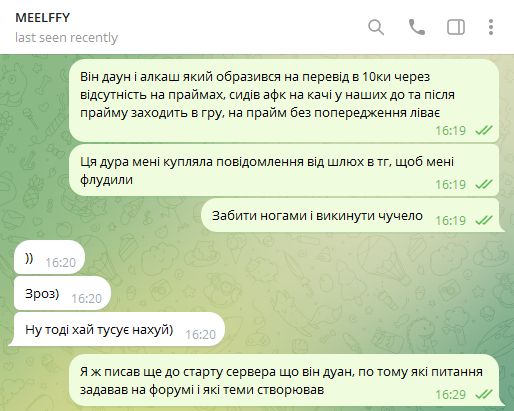Click the 16:20 timestamp beside "))" message

coord(61,263)
